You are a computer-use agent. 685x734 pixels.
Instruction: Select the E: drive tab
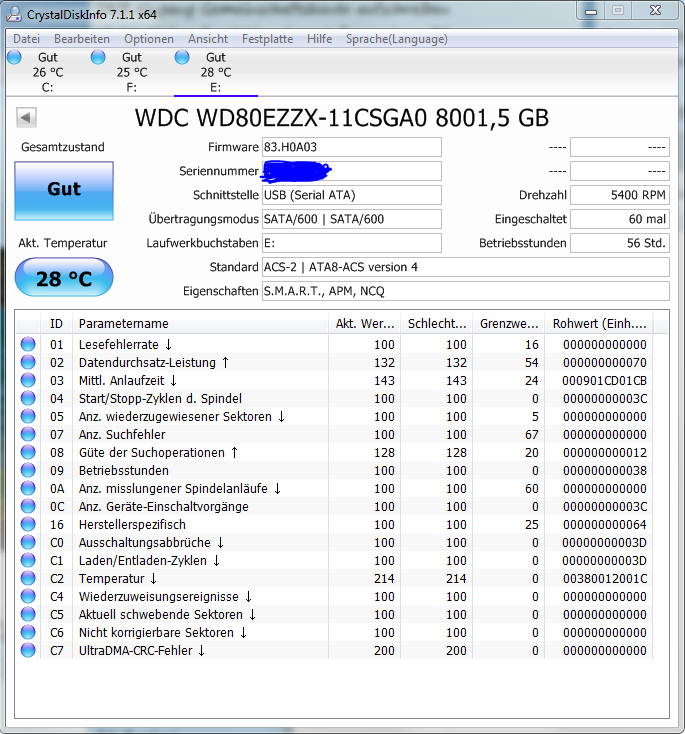(x=215, y=73)
